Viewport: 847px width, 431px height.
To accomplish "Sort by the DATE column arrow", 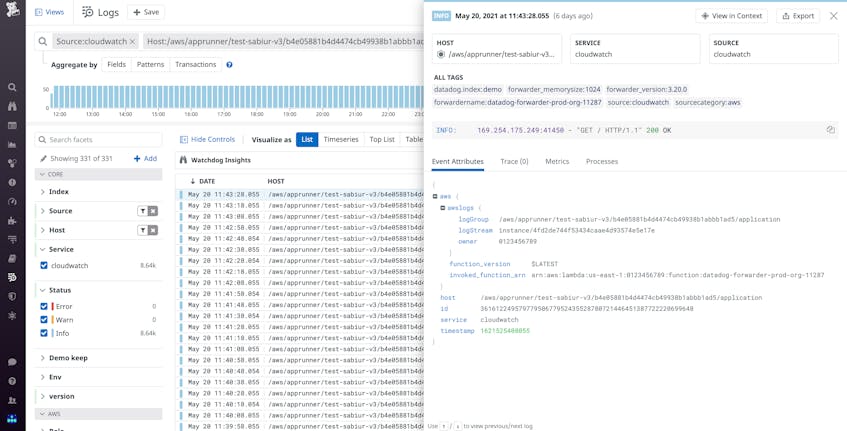I will point(192,181).
